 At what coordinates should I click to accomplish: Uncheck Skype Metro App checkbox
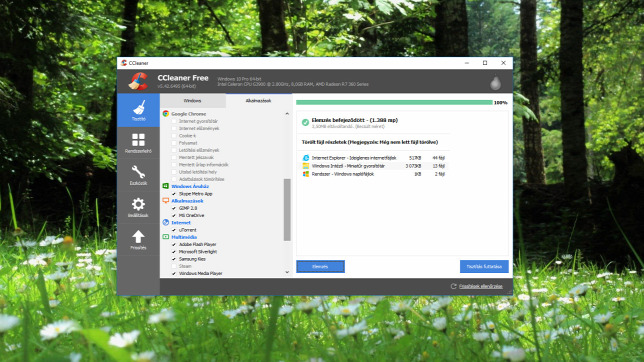[x=174, y=194]
